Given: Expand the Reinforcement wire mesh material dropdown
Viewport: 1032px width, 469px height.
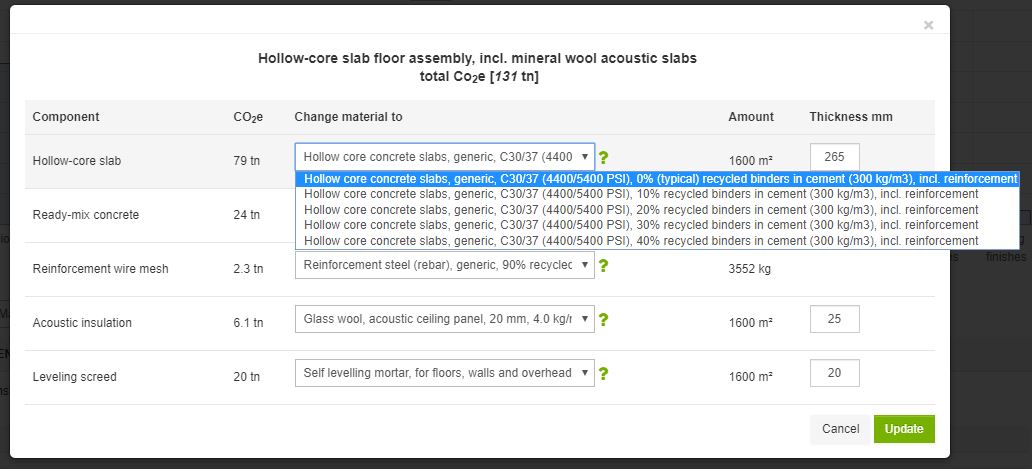Looking at the screenshot, I should 444,265.
